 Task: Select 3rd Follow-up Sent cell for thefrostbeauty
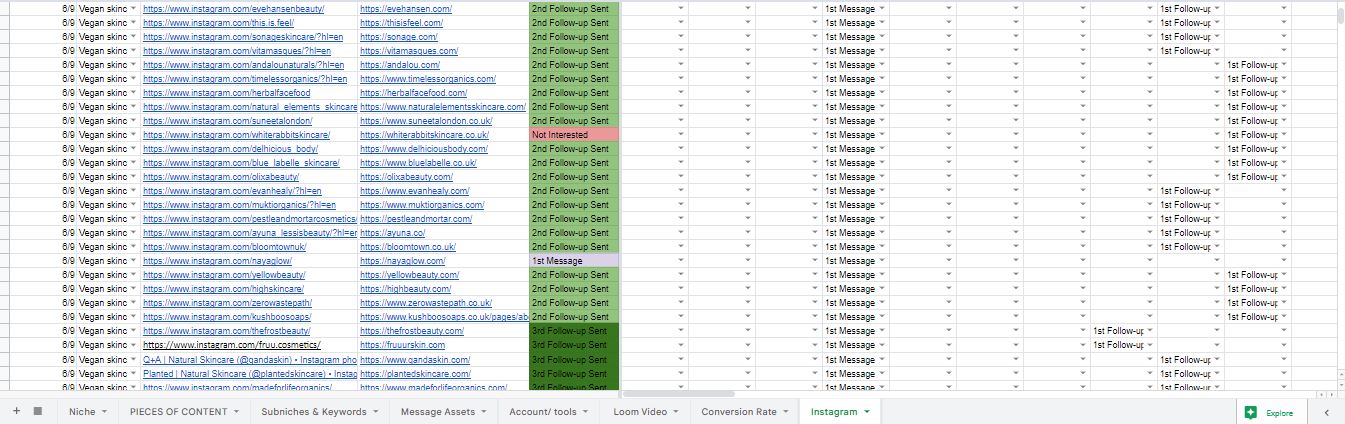click(x=574, y=331)
